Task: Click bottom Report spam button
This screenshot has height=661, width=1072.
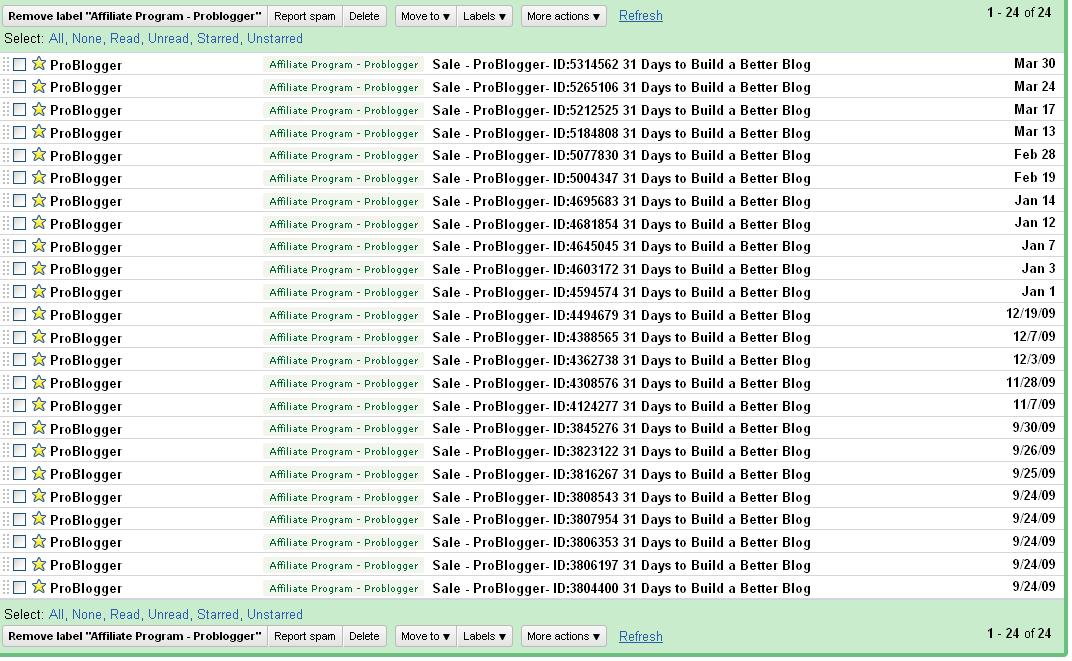Action: pos(304,636)
